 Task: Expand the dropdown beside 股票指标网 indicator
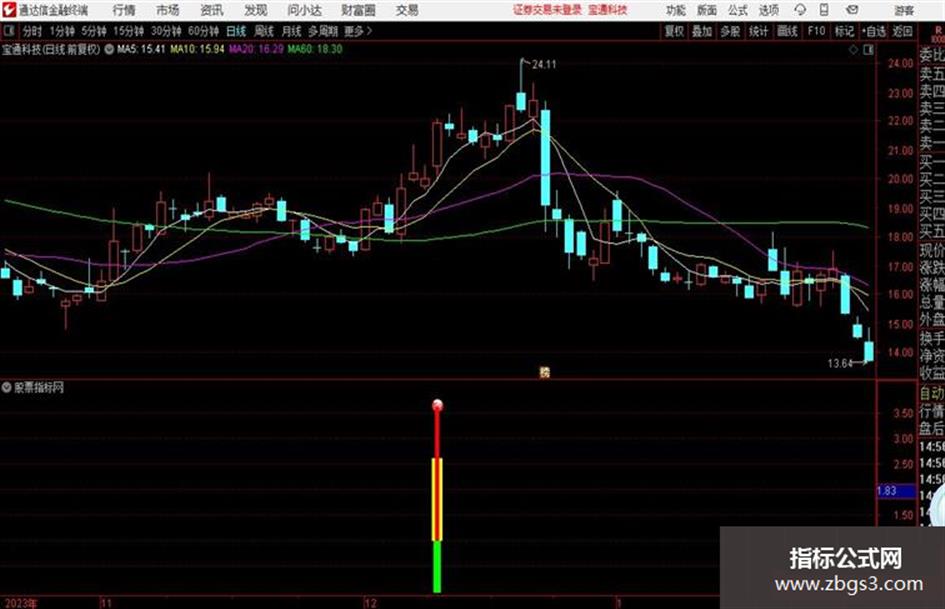7,388
